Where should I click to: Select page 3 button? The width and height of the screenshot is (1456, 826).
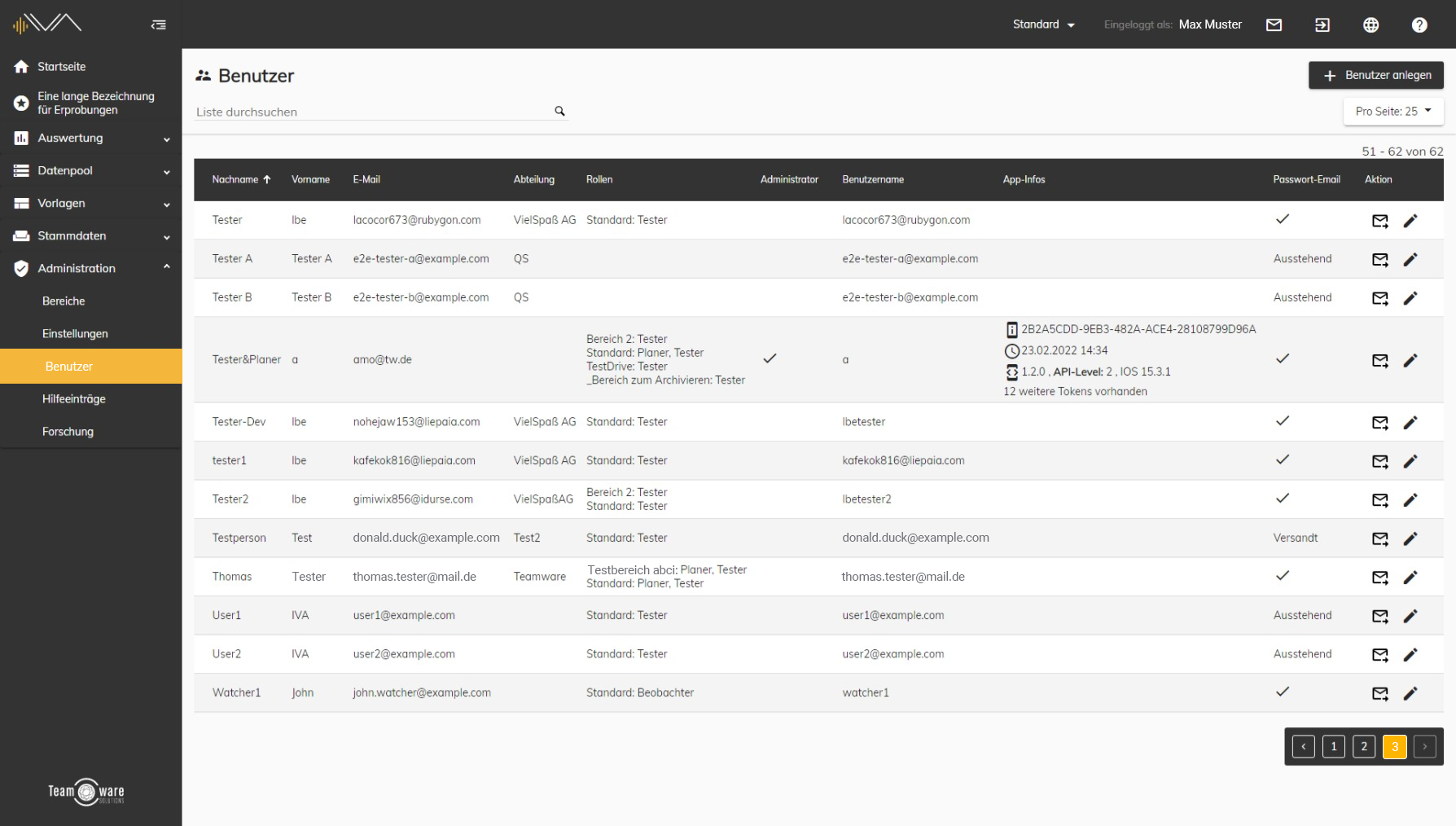pyautogui.click(x=1395, y=746)
